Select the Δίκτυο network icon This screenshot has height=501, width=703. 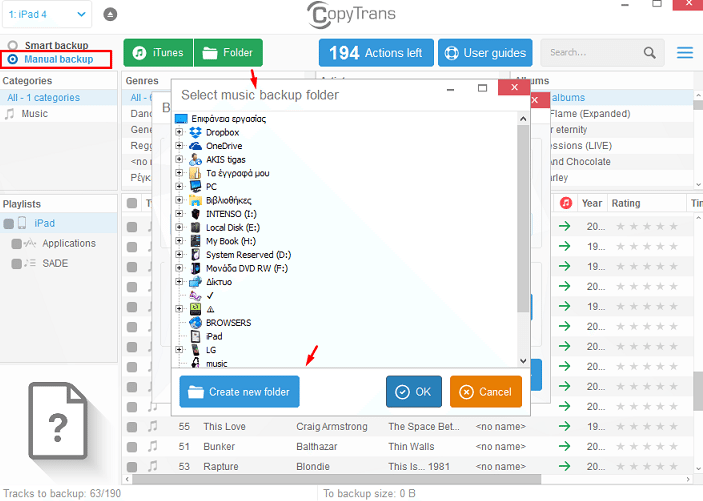tap(195, 282)
